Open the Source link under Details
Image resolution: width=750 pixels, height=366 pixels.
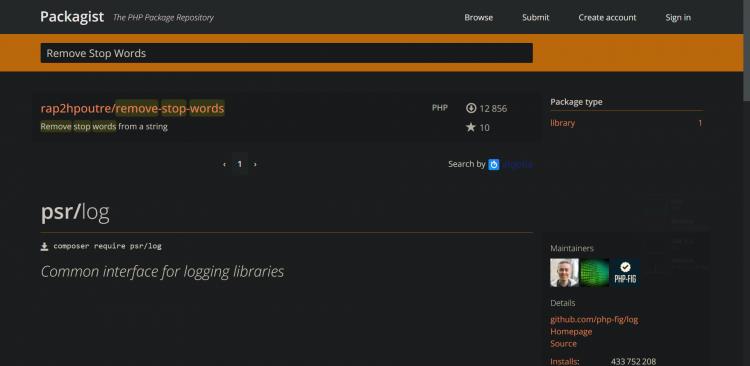(x=563, y=344)
